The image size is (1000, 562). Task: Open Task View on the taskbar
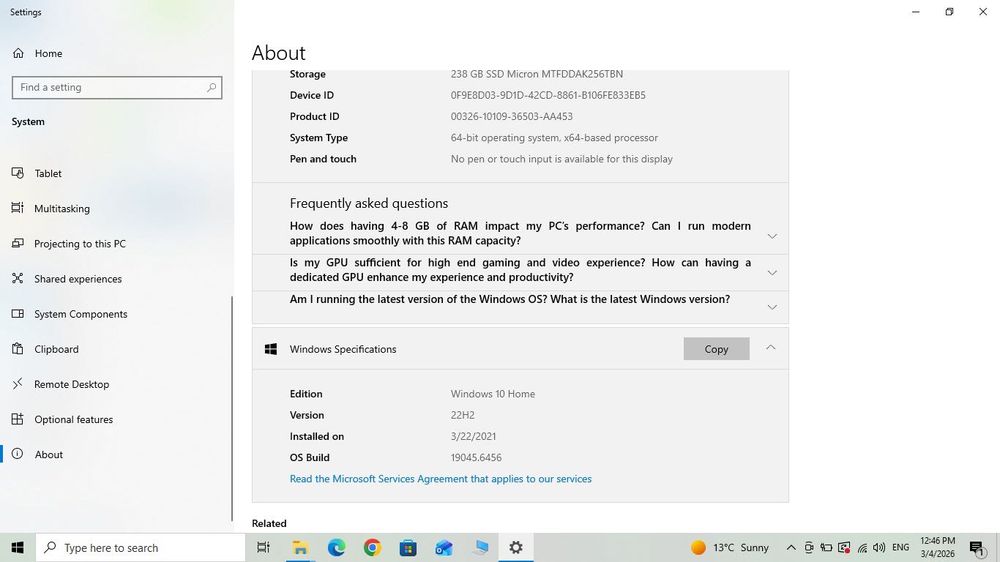(263, 547)
